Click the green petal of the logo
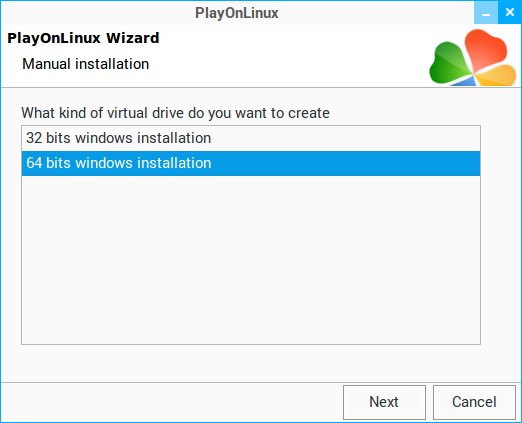This screenshot has width=522, height=423. click(448, 63)
